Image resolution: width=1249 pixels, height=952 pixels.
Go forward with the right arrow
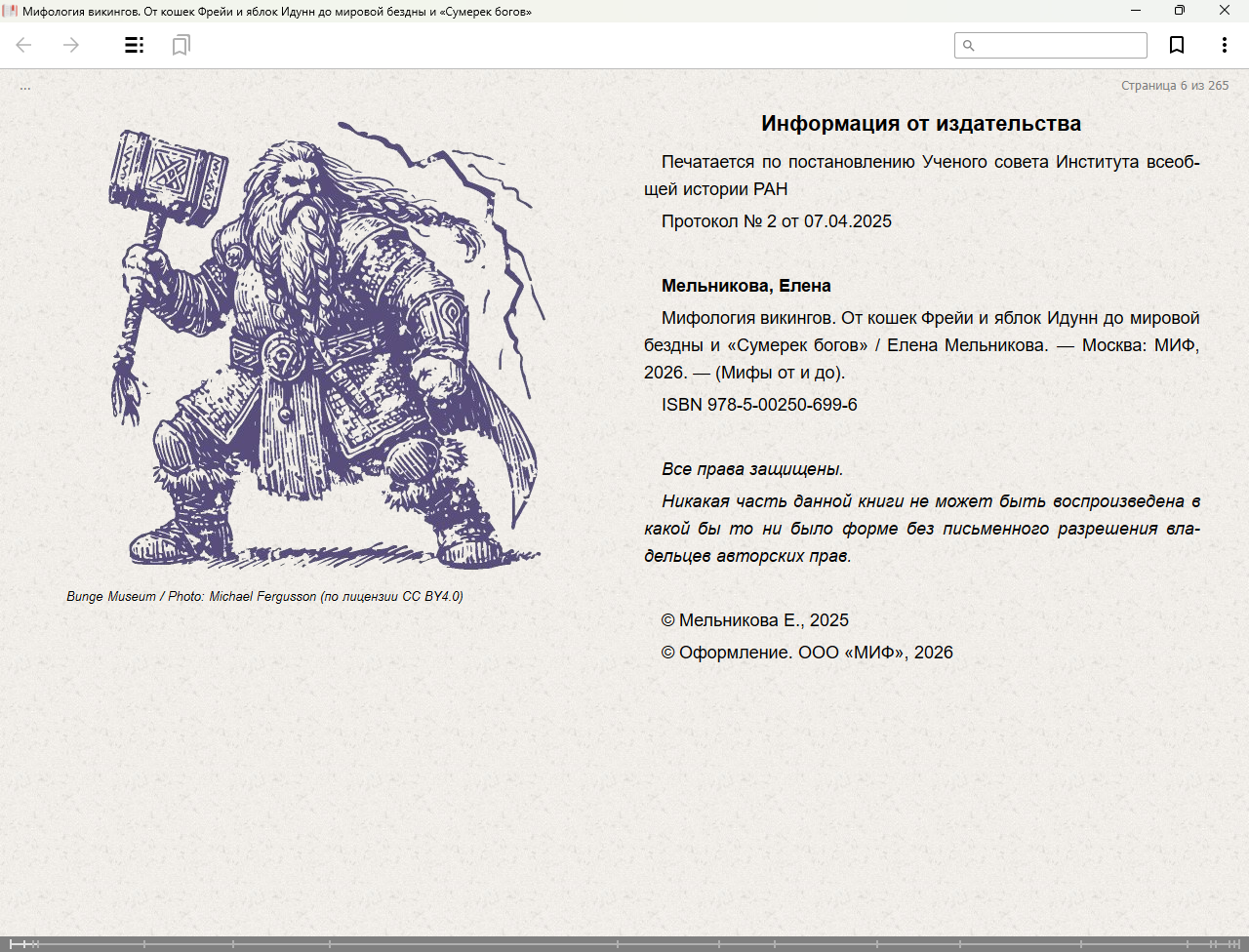pos(71,45)
